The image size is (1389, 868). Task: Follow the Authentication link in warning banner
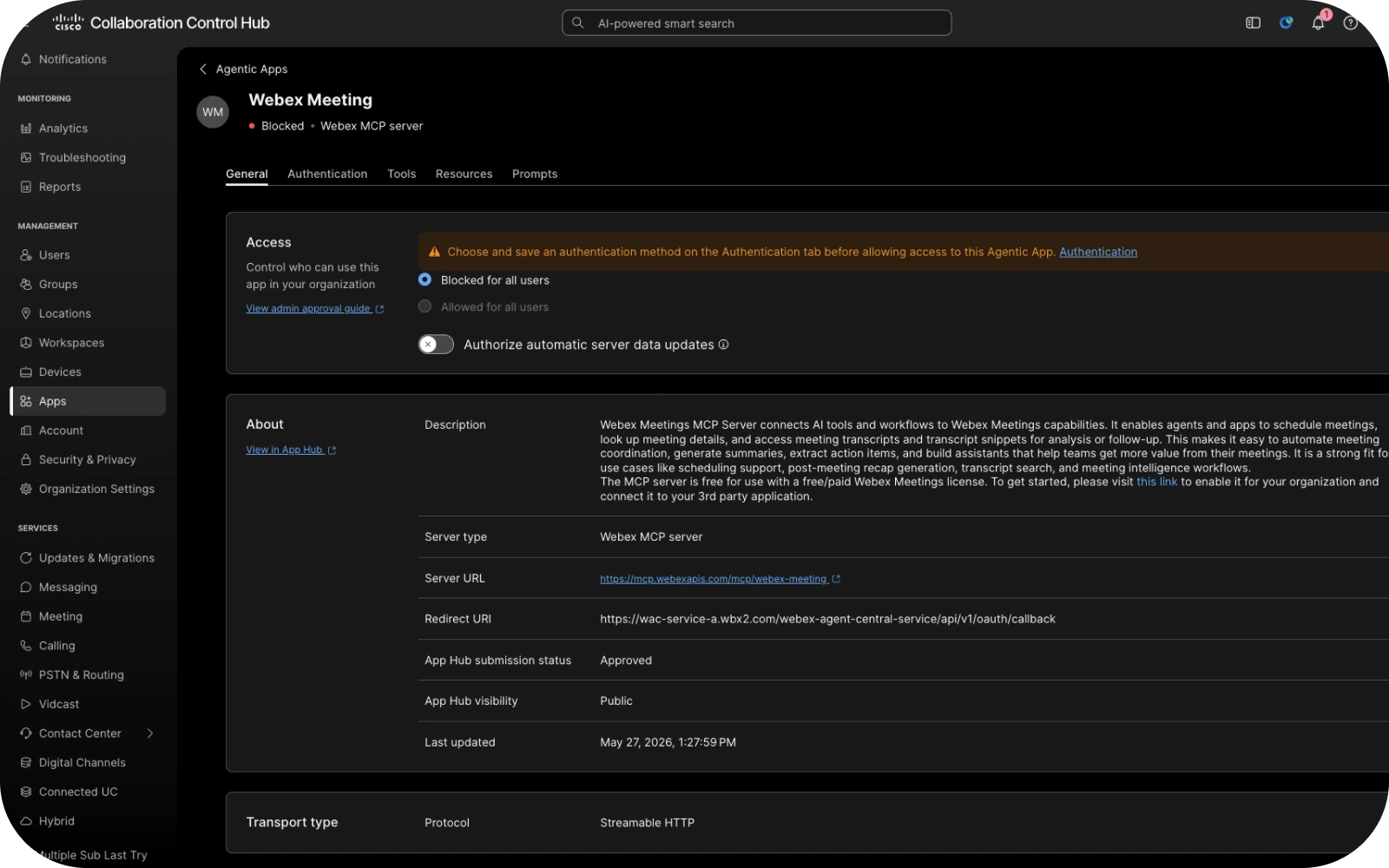(1098, 252)
